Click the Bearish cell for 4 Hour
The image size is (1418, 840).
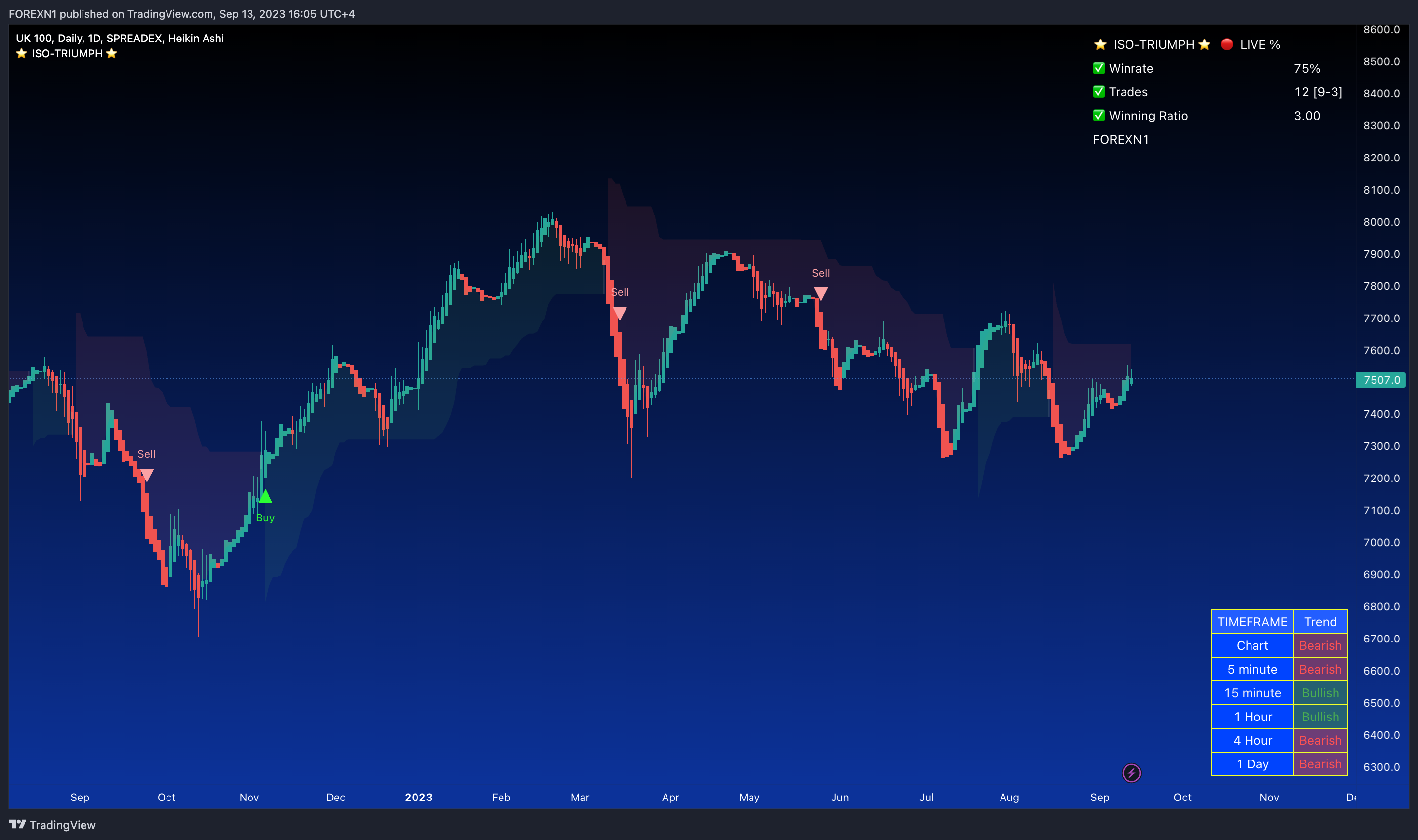point(1320,740)
